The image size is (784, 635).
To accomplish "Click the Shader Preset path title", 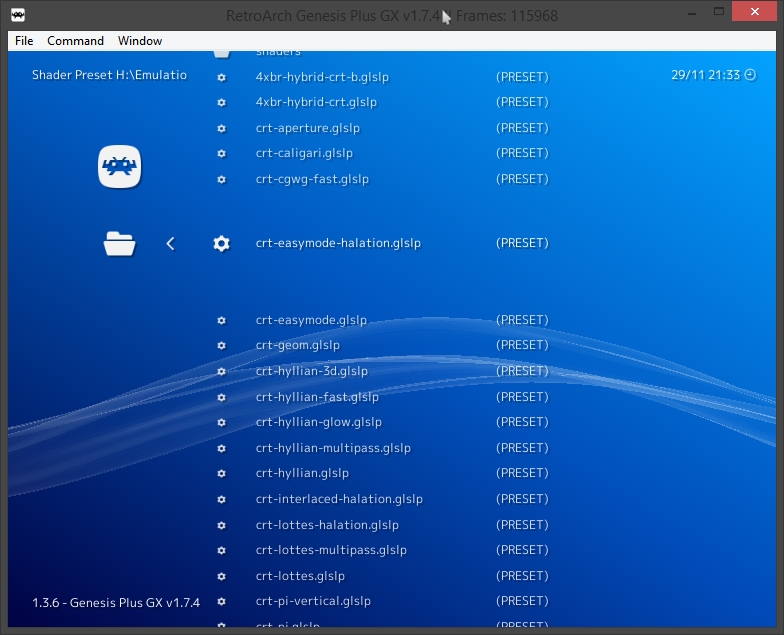I will pos(110,75).
